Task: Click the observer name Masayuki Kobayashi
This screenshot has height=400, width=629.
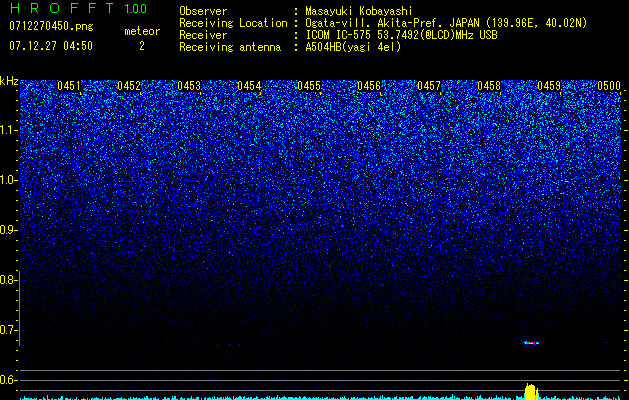Action: coord(359,11)
